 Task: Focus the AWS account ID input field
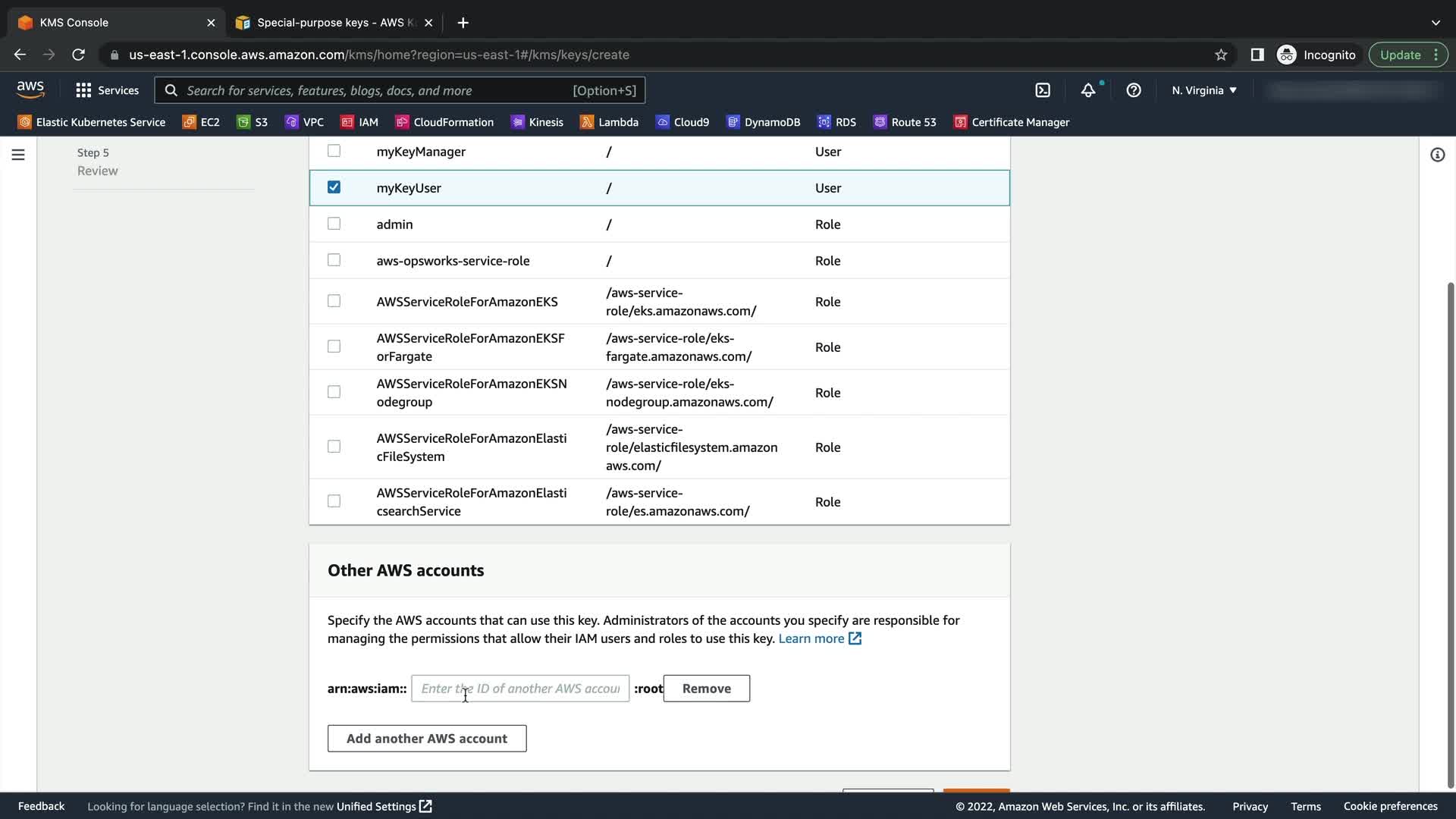point(520,689)
